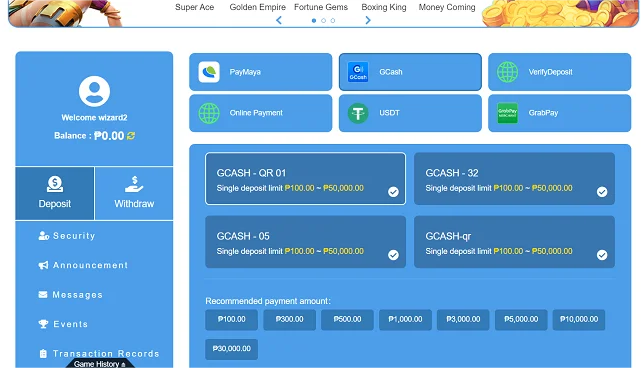Pick ₱1,000.00 recommended amount
This screenshot has height=368, width=641.
click(405, 319)
